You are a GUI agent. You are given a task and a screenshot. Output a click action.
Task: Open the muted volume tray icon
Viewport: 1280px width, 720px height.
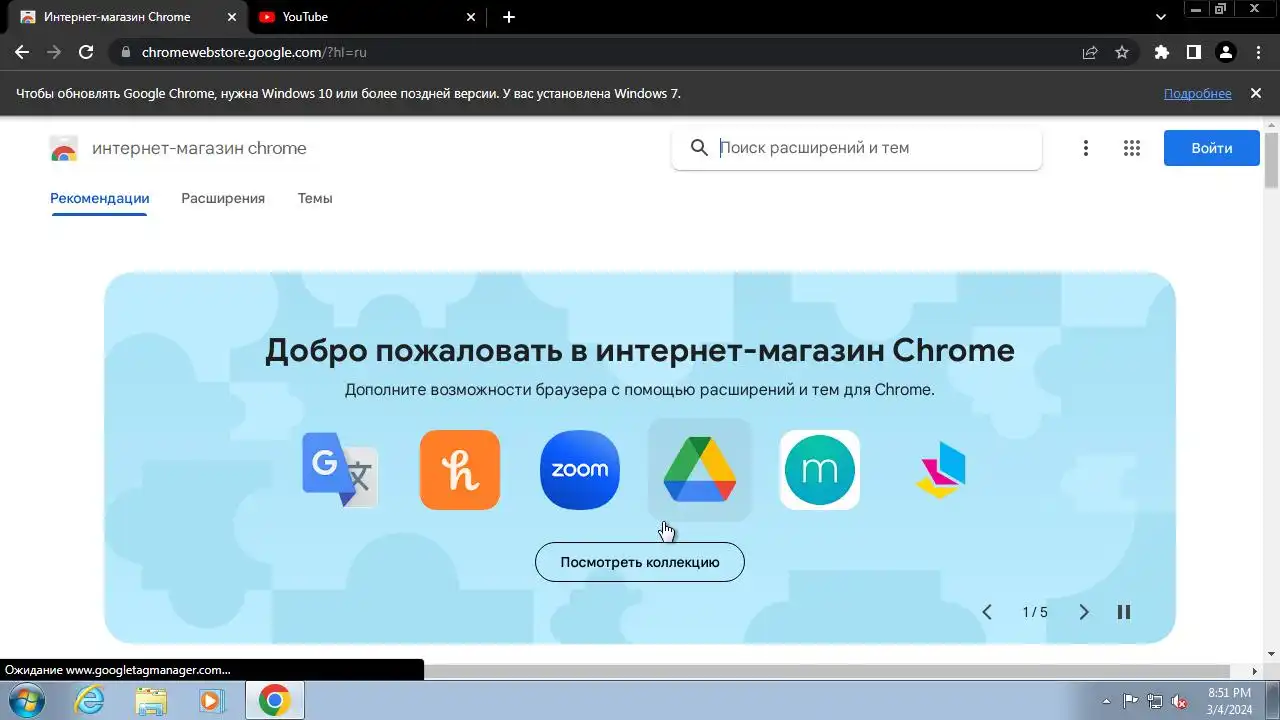[x=1180, y=701]
